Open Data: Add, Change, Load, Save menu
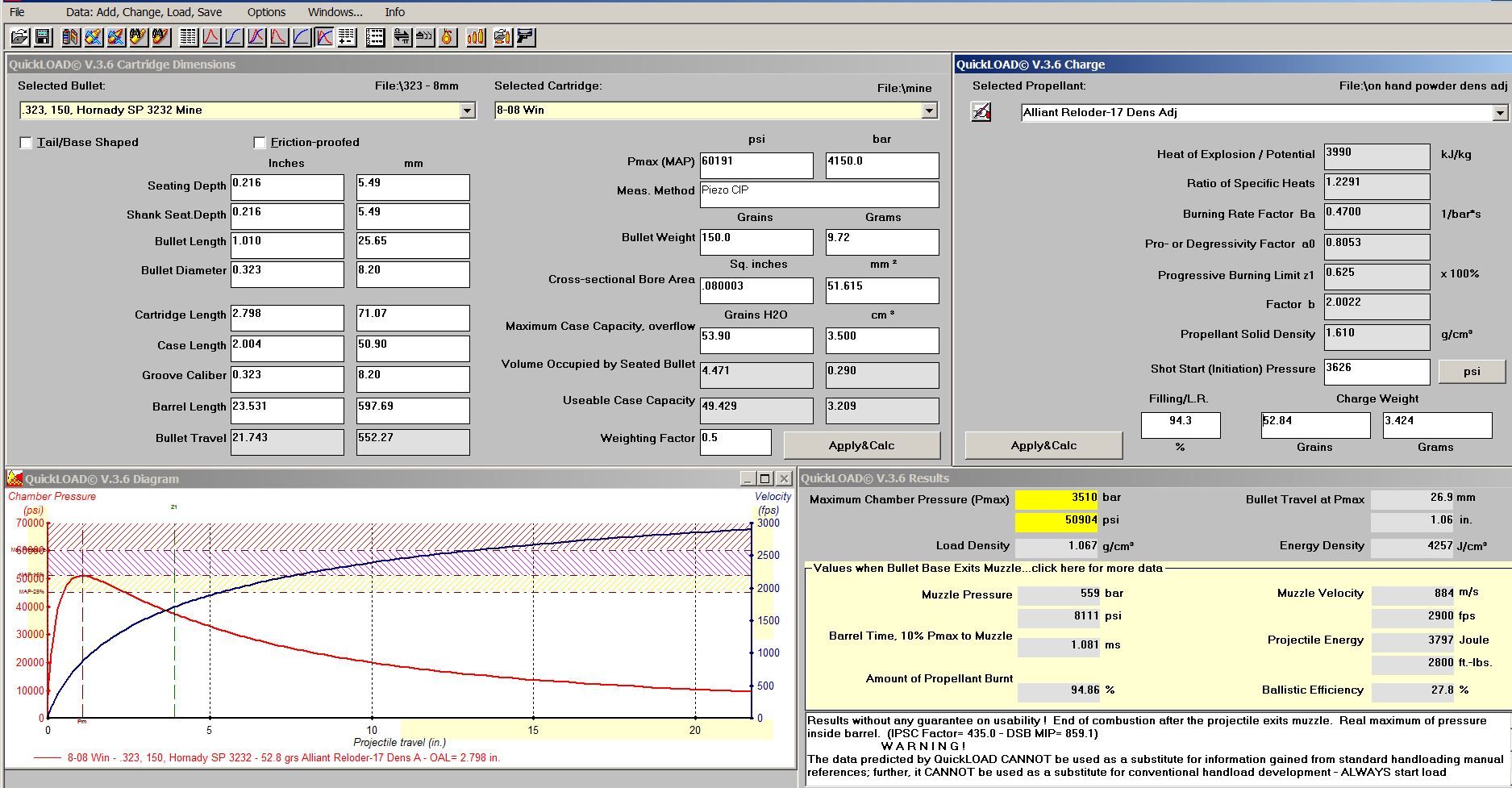The width and height of the screenshot is (1512, 788). pyautogui.click(x=144, y=12)
